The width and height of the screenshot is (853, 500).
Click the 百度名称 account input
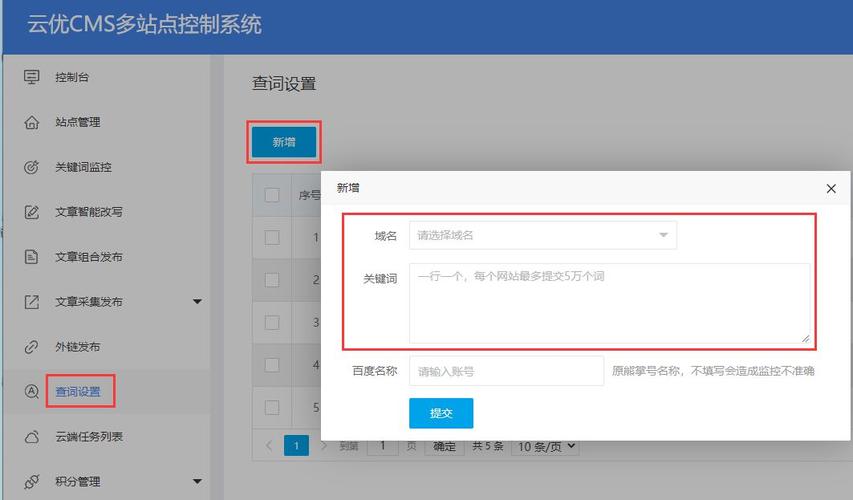click(506, 371)
